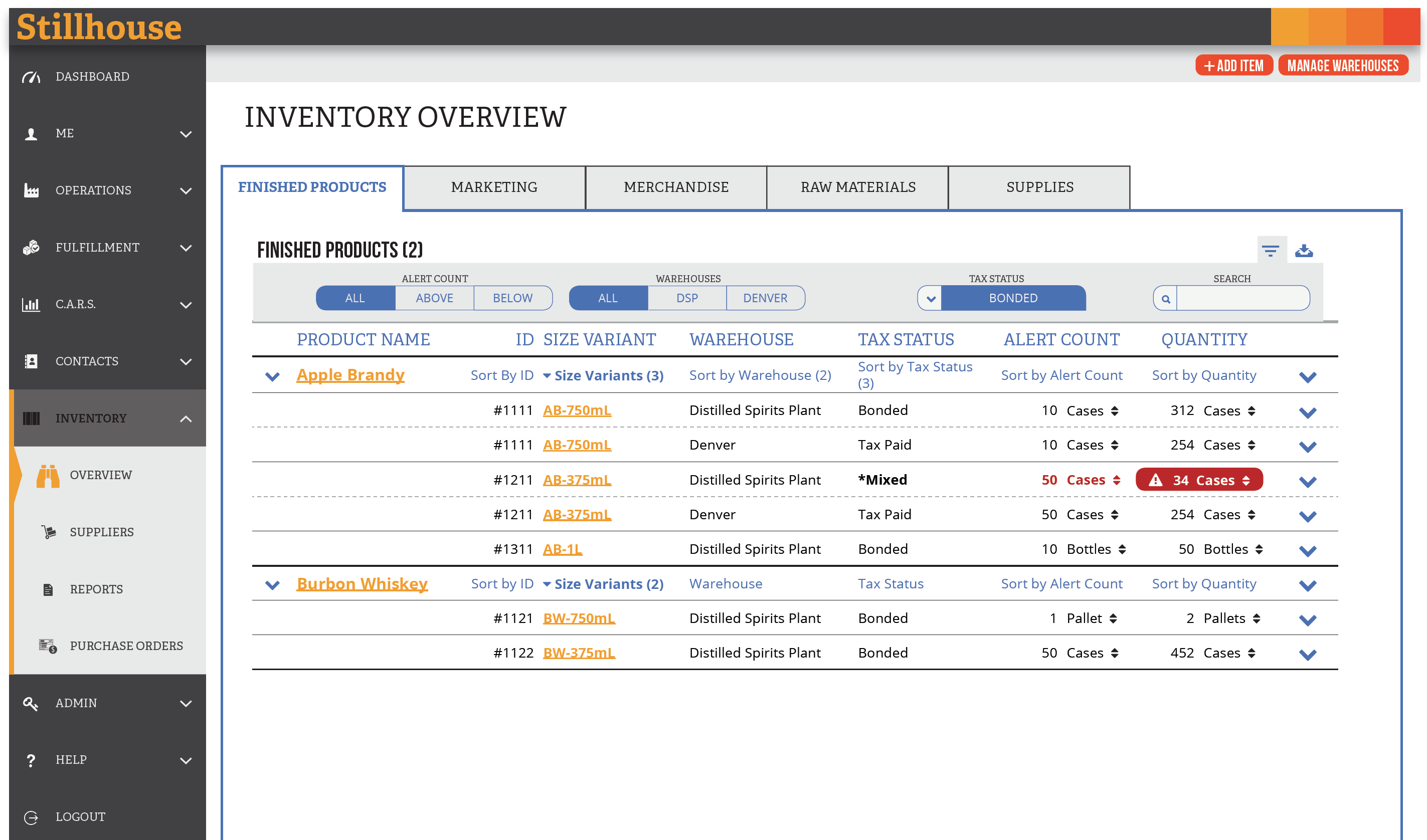This screenshot has height=840, width=1427.
Task: Enable the DENVER warehouse filter
Action: [766, 298]
